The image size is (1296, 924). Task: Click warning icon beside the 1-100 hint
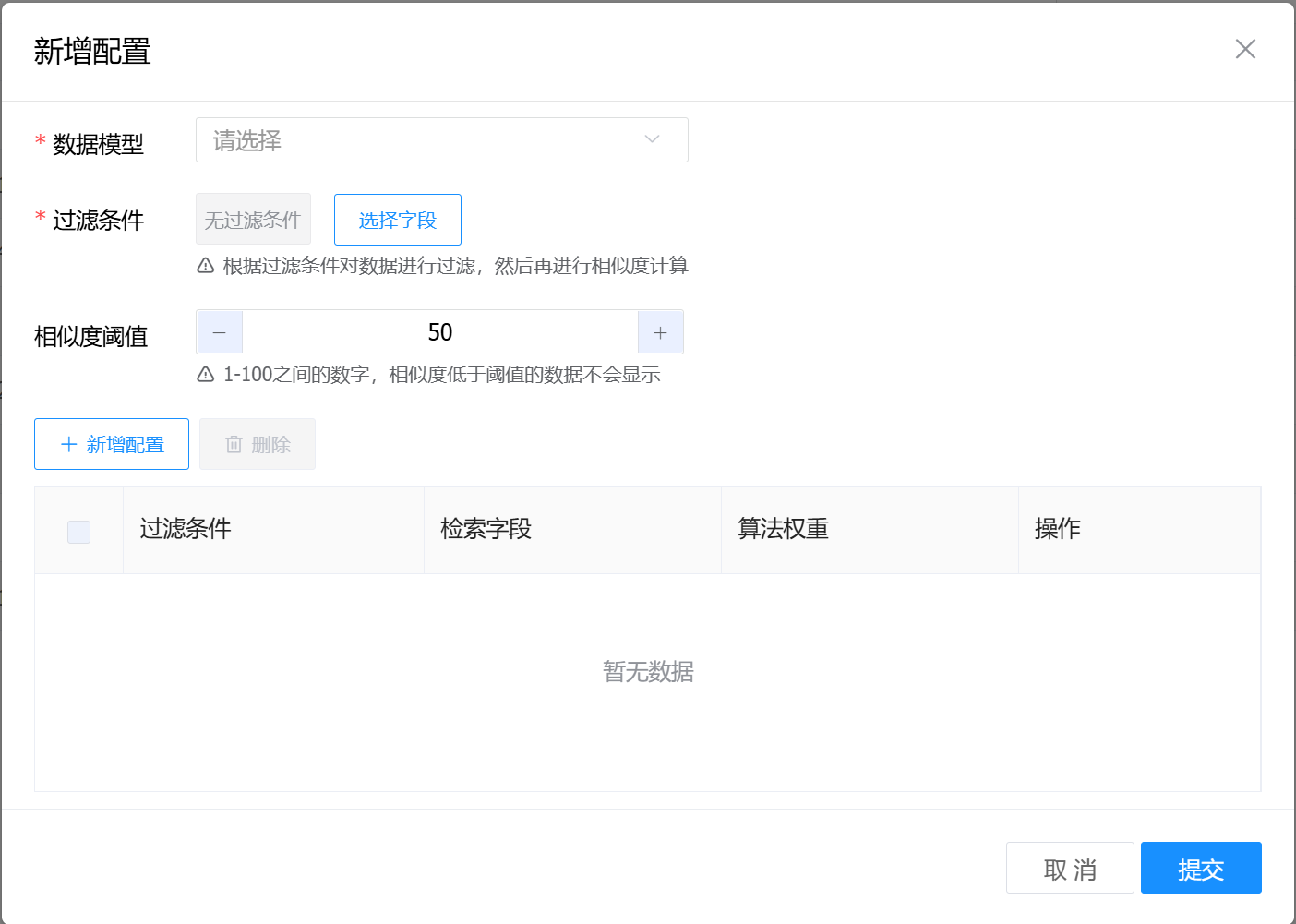(206, 375)
